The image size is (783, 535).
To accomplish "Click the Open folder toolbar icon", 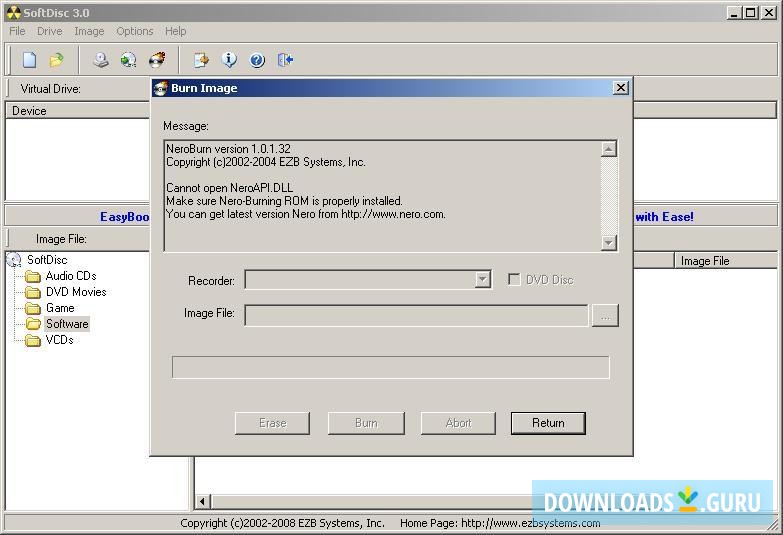I will click(x=57, y=60).
